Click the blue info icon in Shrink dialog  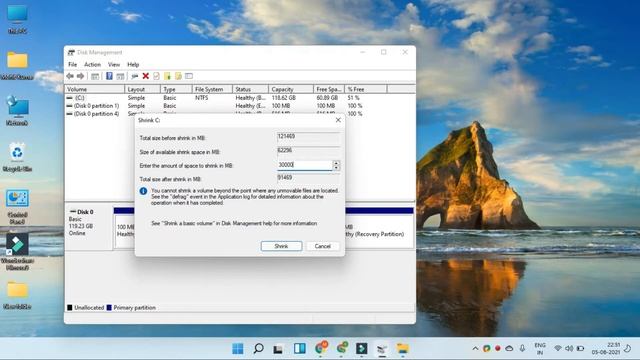pyautogui.click(x=143, y=191)
